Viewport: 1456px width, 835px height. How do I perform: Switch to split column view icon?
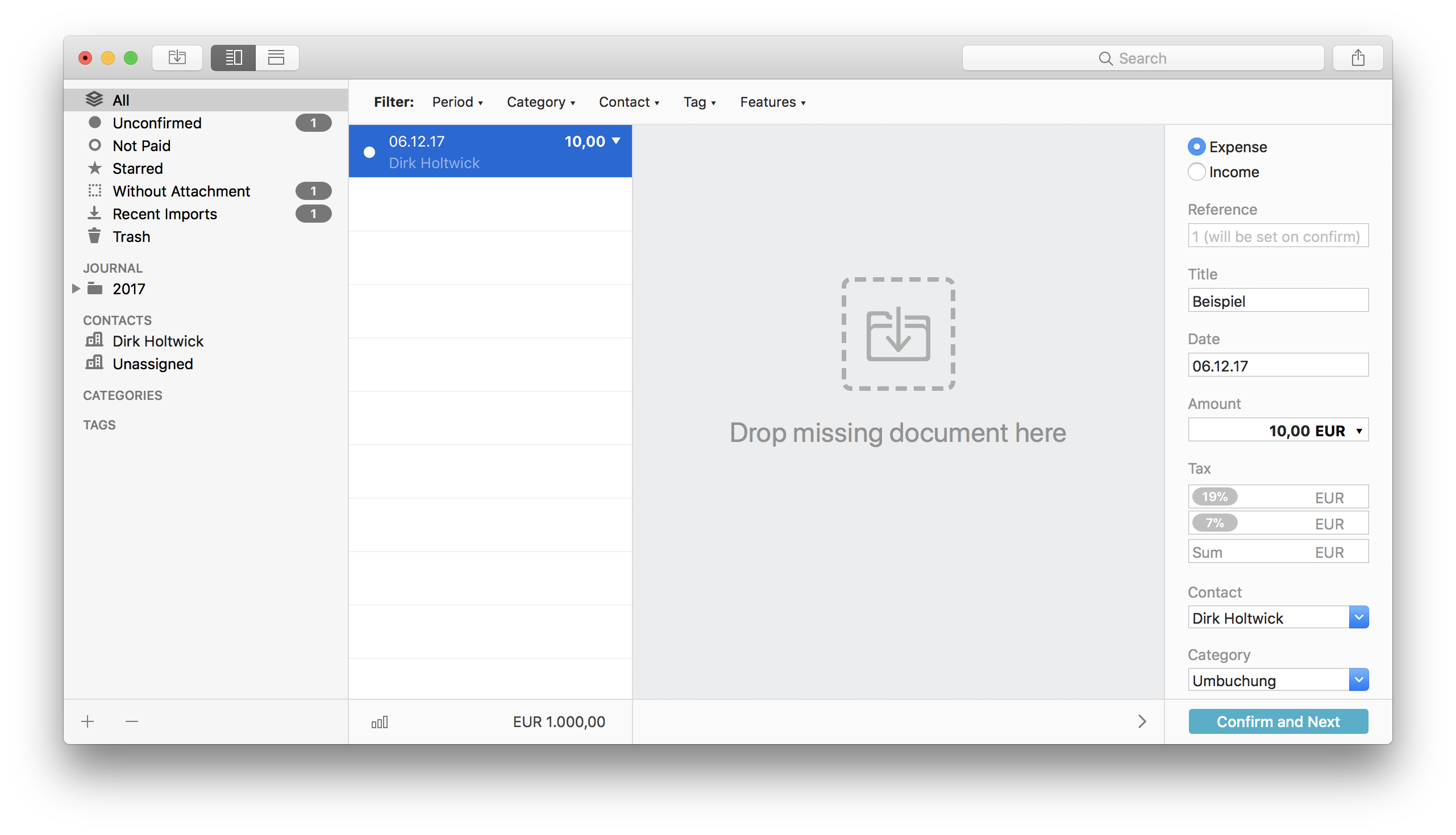point(233,58)
